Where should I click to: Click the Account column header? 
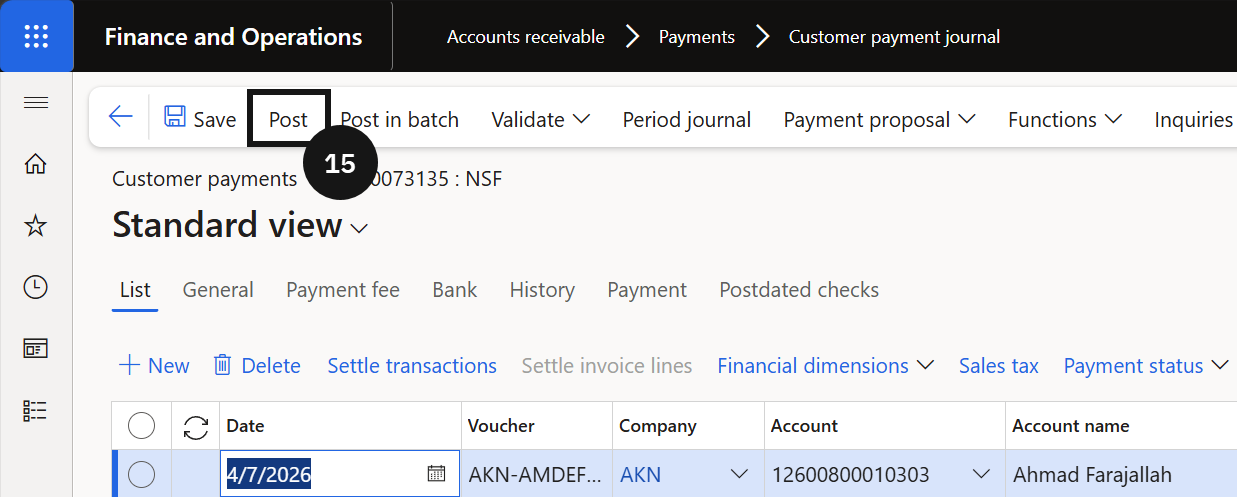885,426
